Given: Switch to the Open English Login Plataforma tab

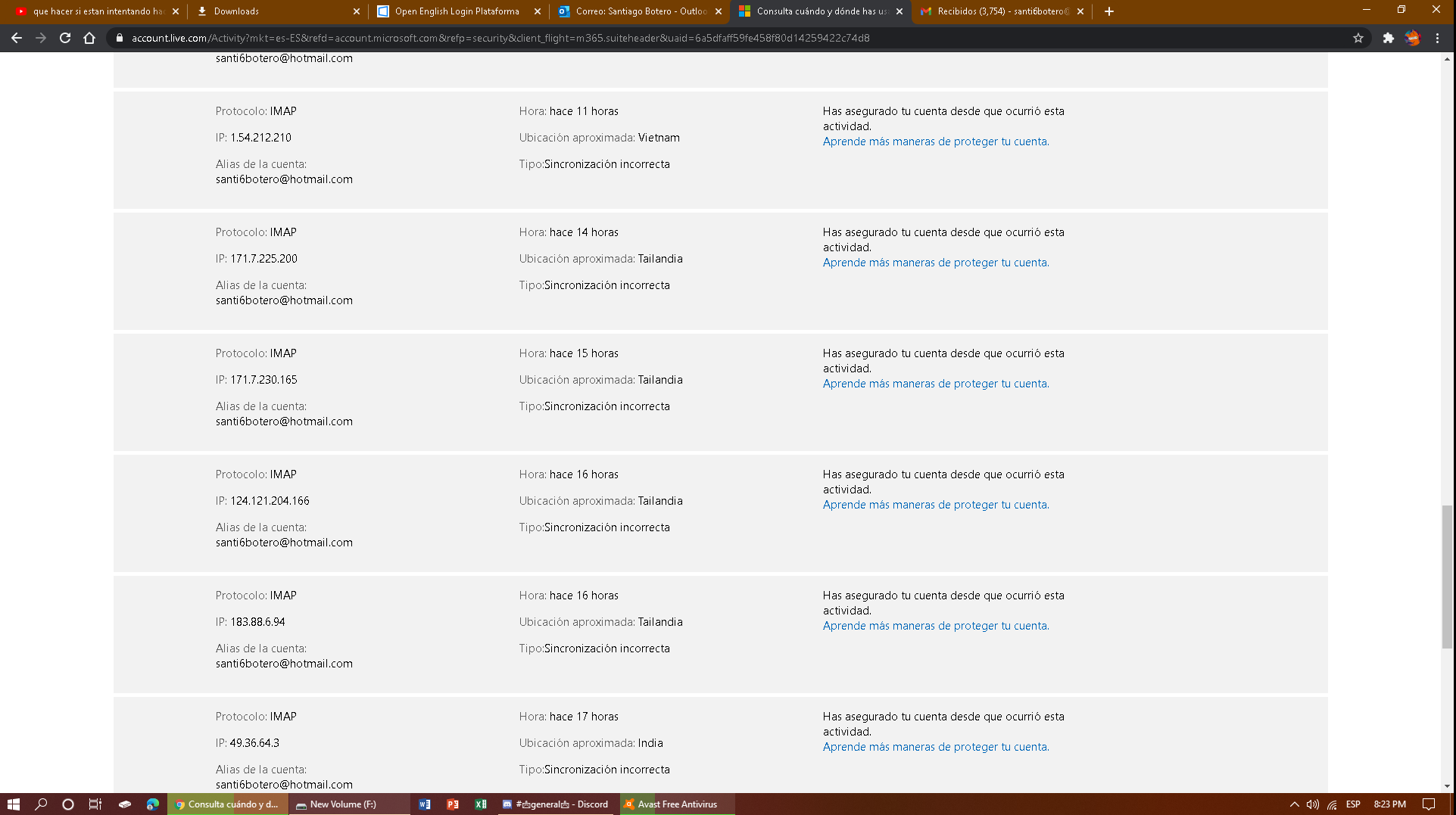Looking at the screenshot, I should [x=457, y=11].
